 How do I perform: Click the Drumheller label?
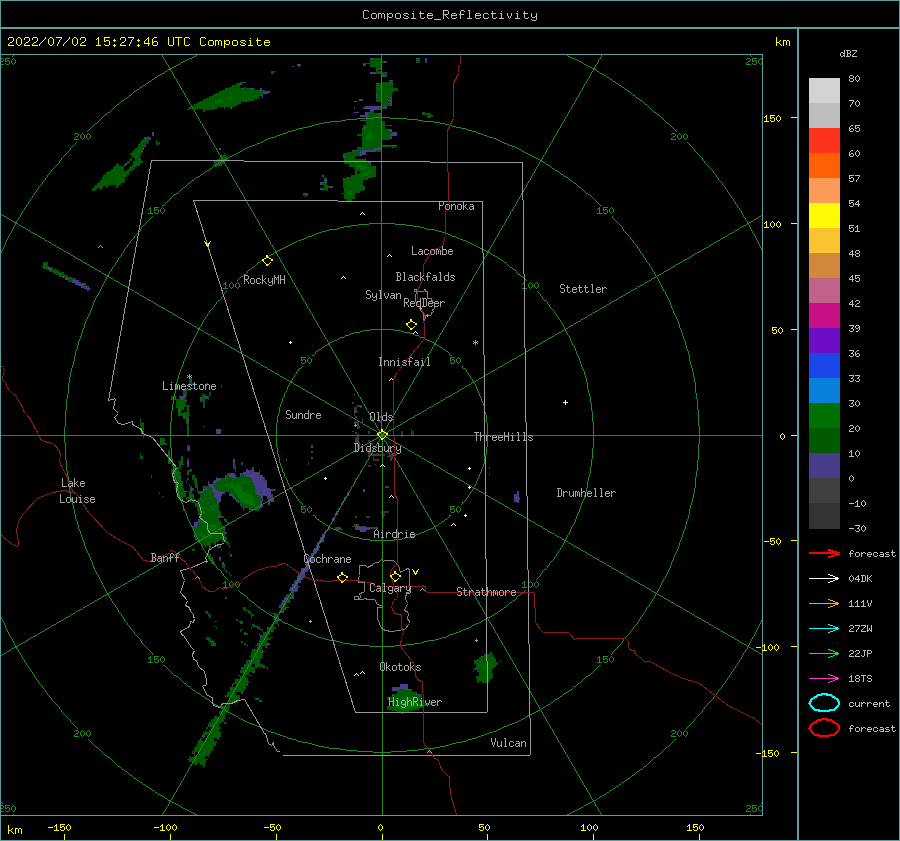point(586,493)
